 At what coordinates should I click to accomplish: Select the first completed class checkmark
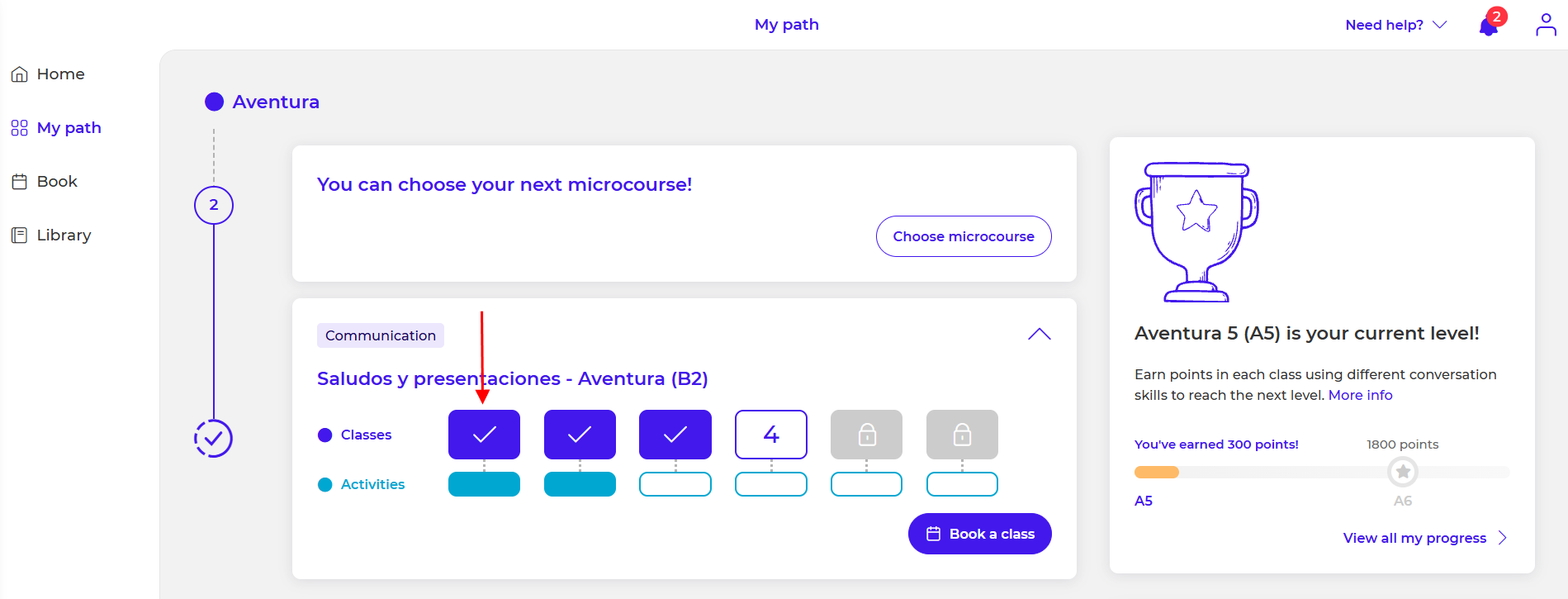tap(484, 435)
